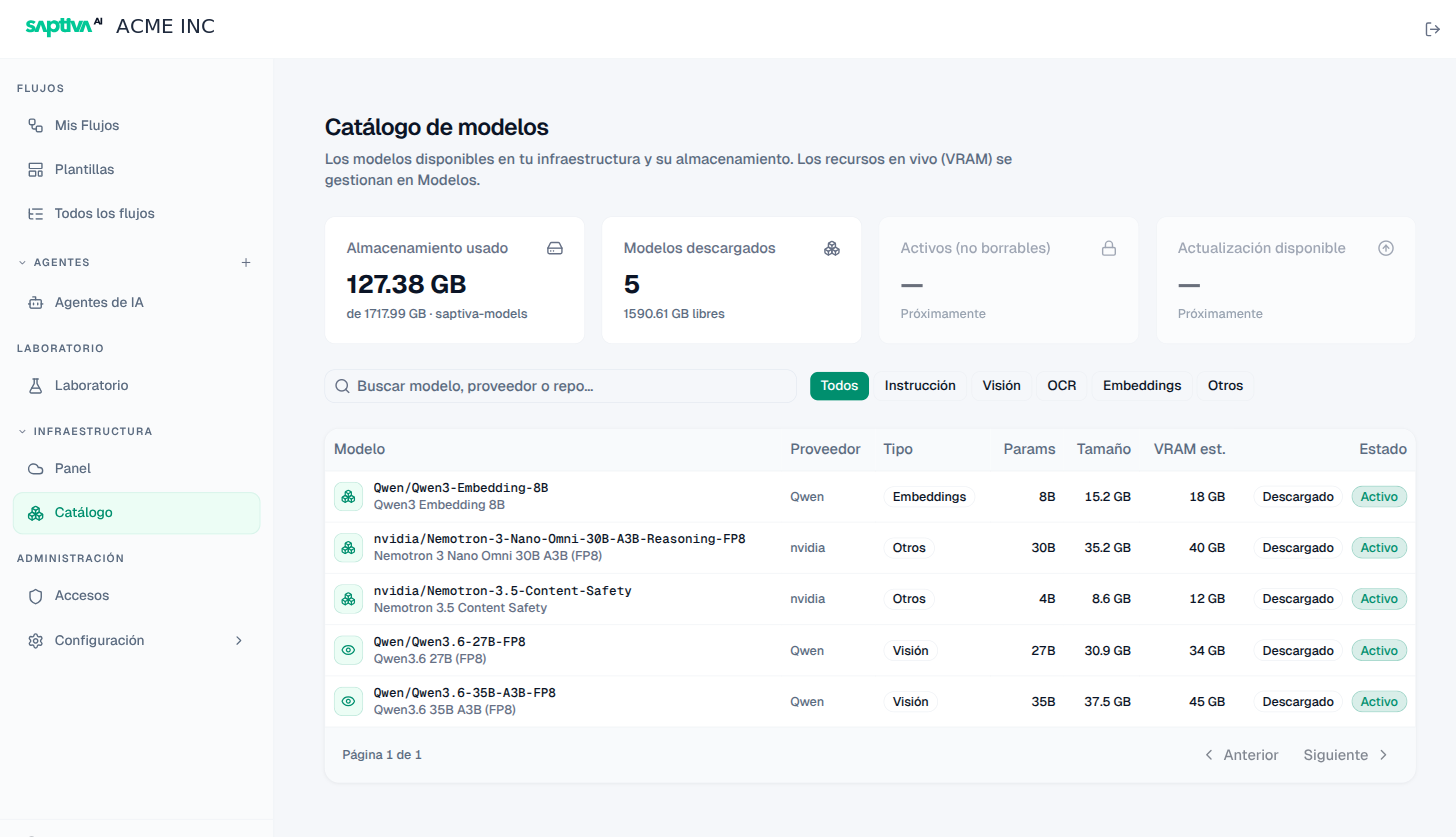The height and width of the screenshot is (837, 1456).
Task: Click the Accesos shield icon
Action: [35, 596]
